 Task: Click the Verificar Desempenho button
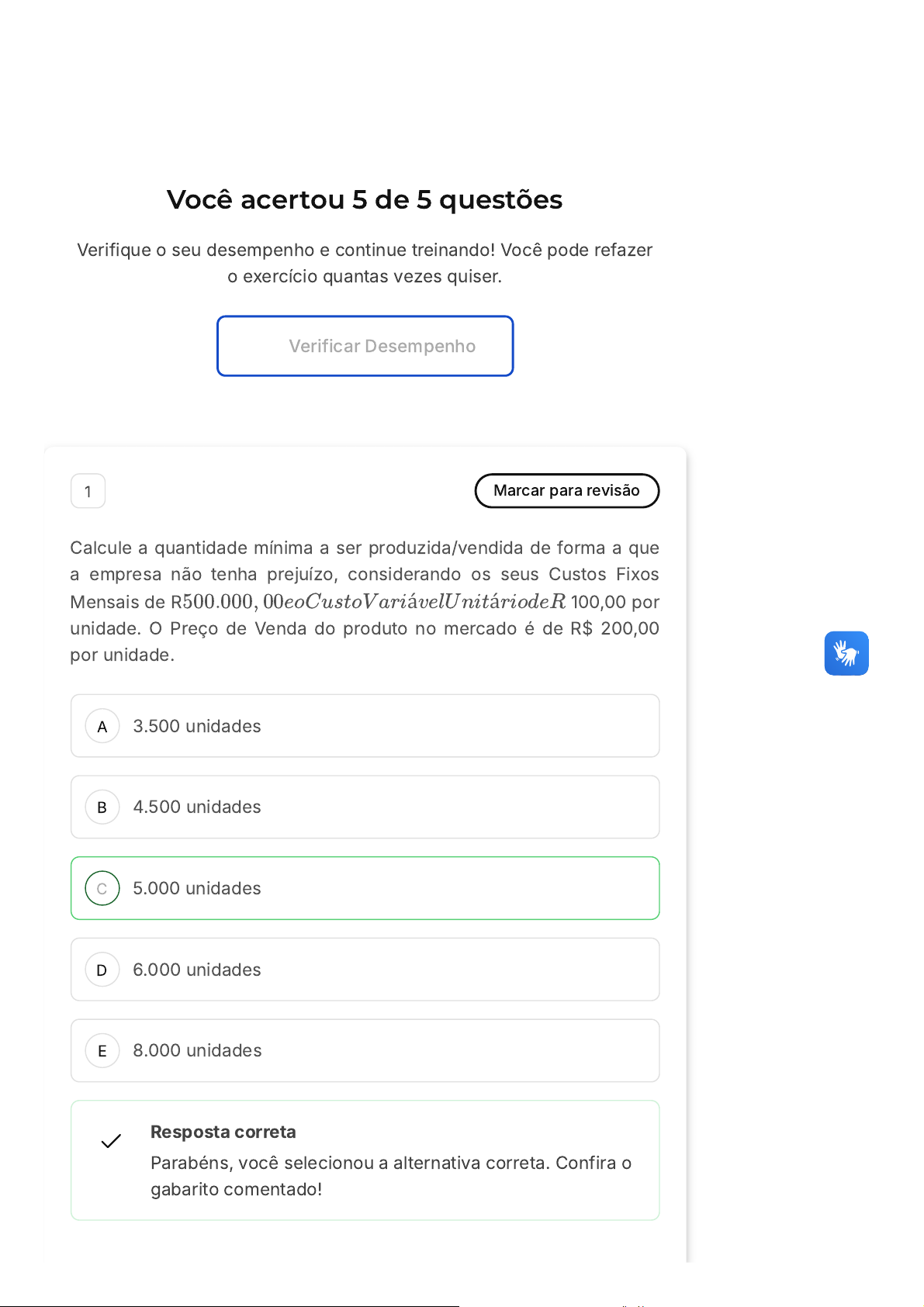(365, 346)
